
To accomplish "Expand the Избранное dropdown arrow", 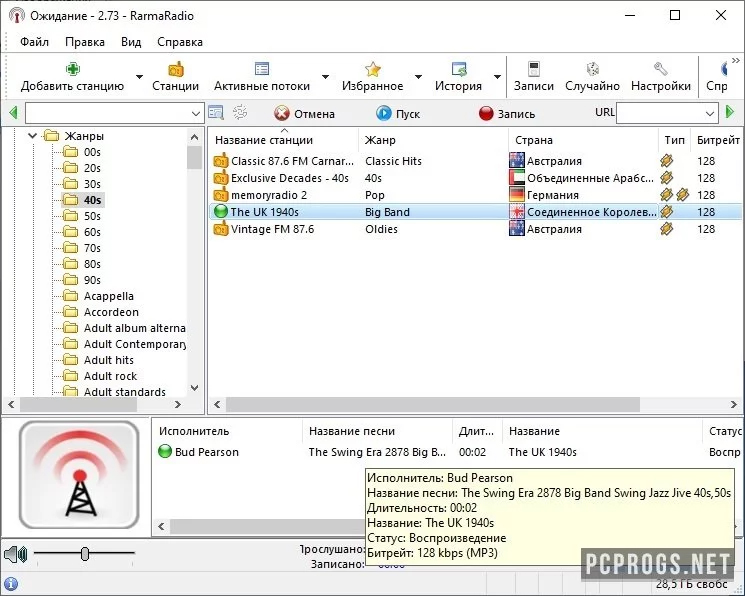I will [x=418, y=77].
